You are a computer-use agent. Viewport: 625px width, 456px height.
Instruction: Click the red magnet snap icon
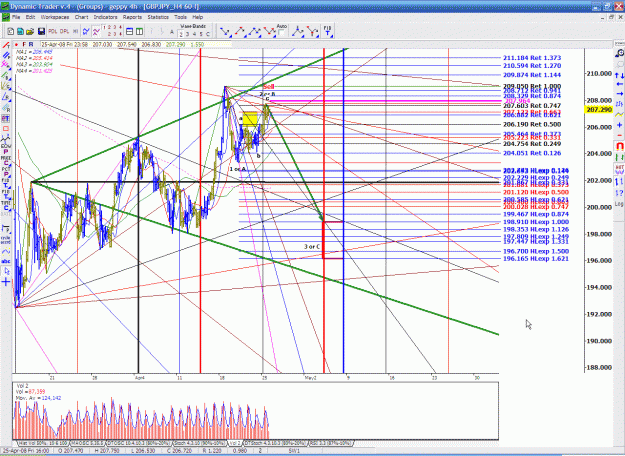(619, 146)
